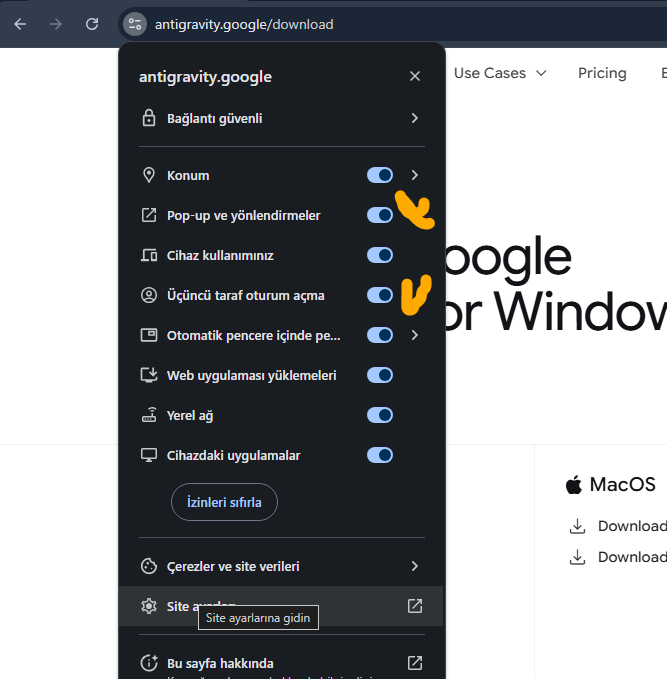Open the Use Cases dropdown menu
Image resolution: width=667 pixels, height=679 pixels.
500,73
